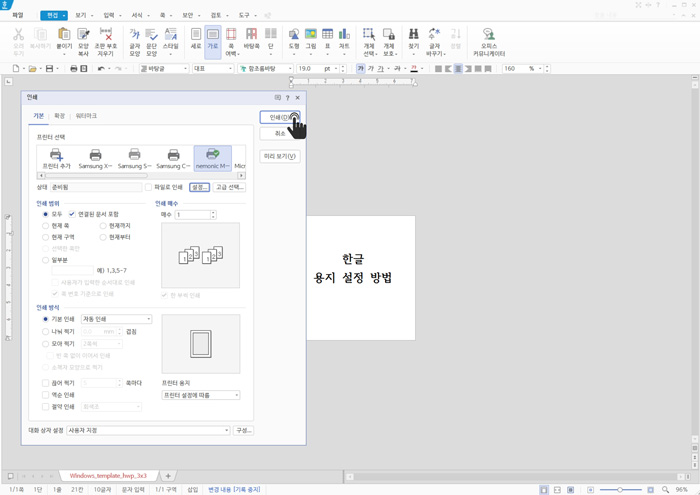
Task: Click the 개체 보호 (Protect Object) icon
Action: pyautogui.click(x=389, y=34)
